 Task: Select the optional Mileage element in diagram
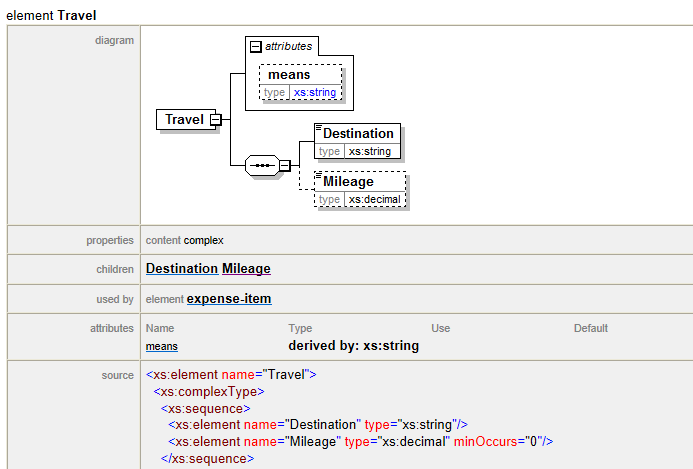(x=348, y=182)
